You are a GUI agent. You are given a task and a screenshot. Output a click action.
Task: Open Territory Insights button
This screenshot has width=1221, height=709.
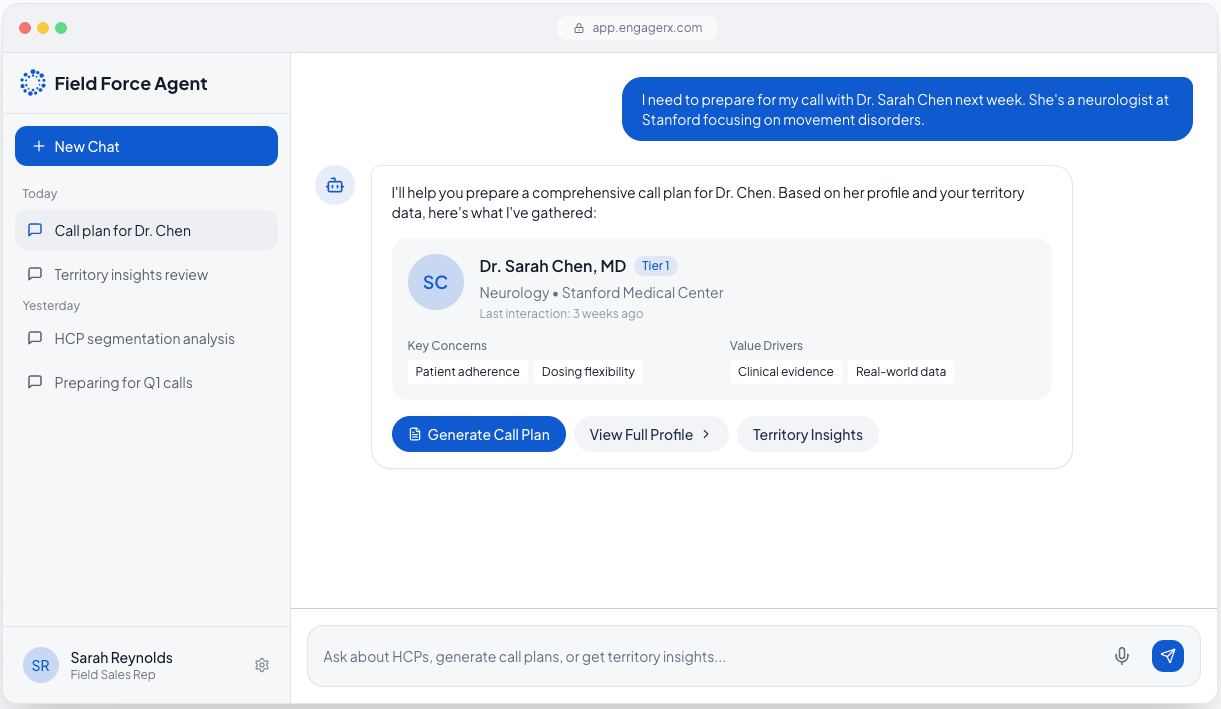tap(808, 434)
